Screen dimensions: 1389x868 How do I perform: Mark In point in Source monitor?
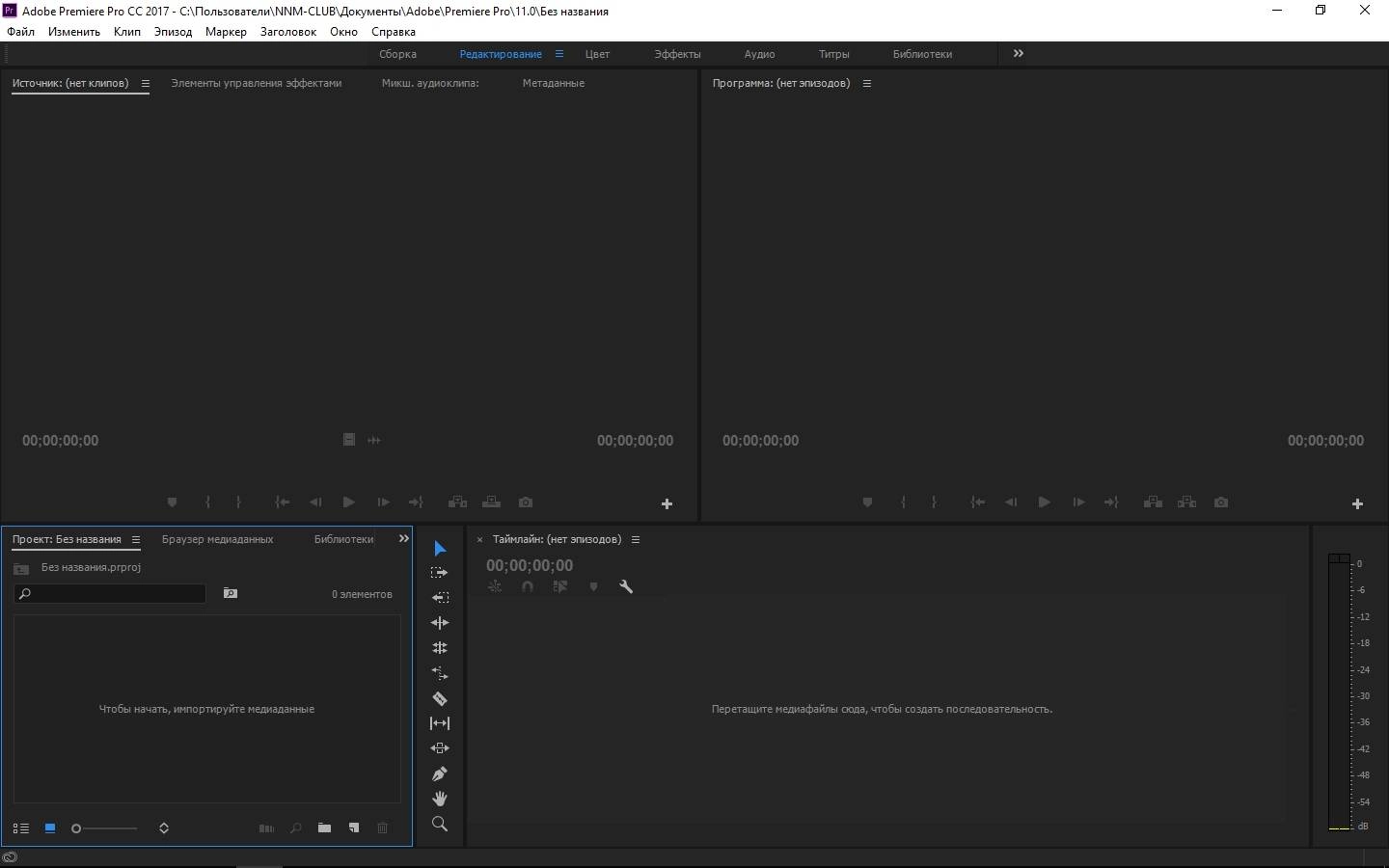(208, 502)
